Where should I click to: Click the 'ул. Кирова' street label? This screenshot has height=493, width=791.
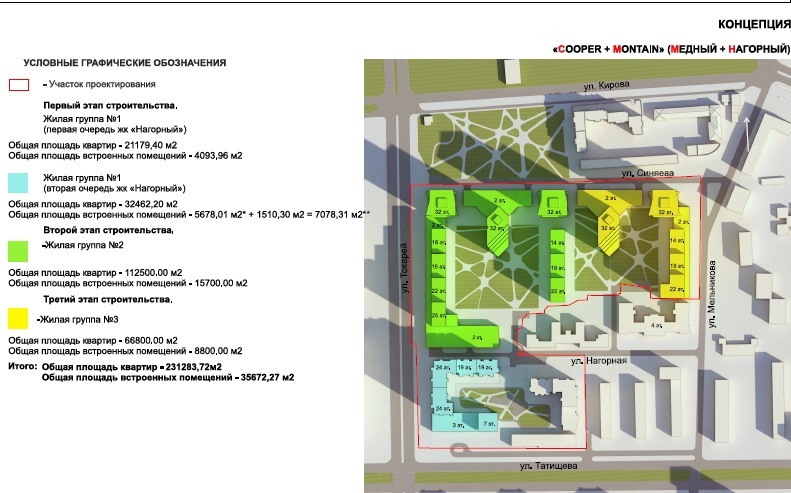[x=606, y=87]
